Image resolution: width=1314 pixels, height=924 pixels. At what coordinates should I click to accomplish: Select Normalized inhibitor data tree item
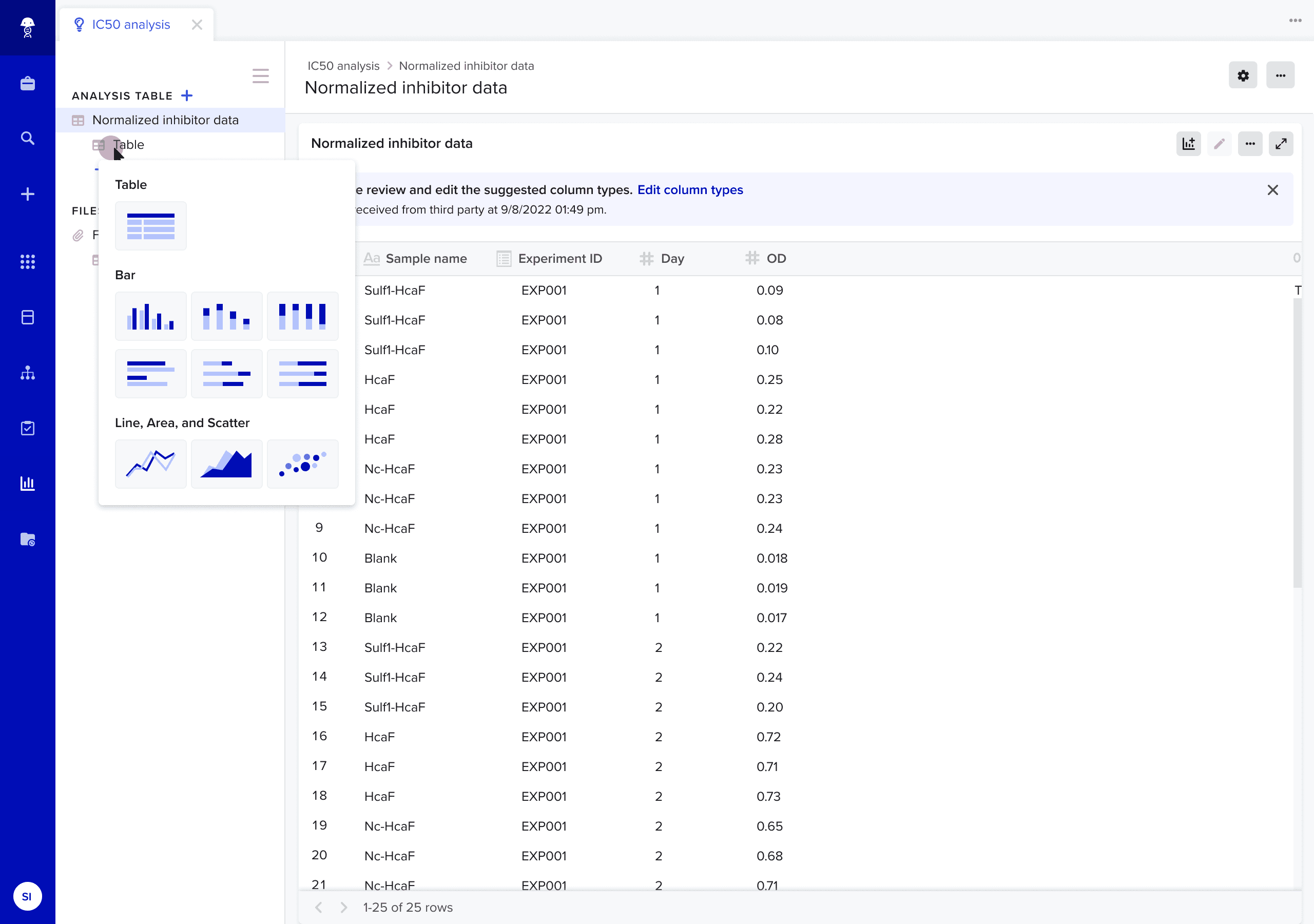point(165,120)
